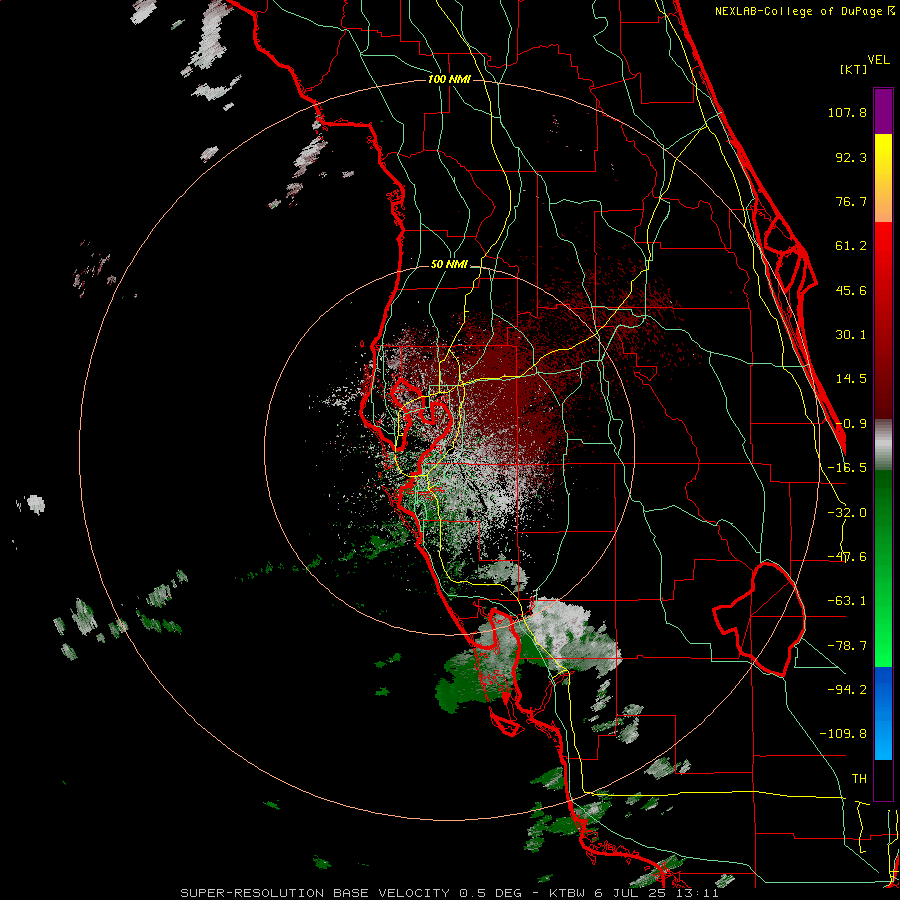900x900 pixels.
Task: Click the [KT] units label
Action: [854, 69]
